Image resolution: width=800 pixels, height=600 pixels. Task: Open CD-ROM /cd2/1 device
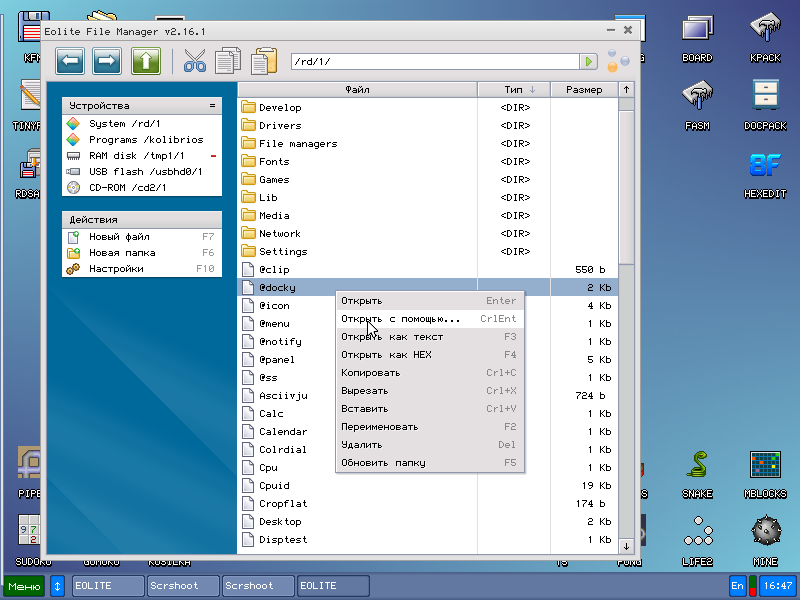tap(142, 187)
